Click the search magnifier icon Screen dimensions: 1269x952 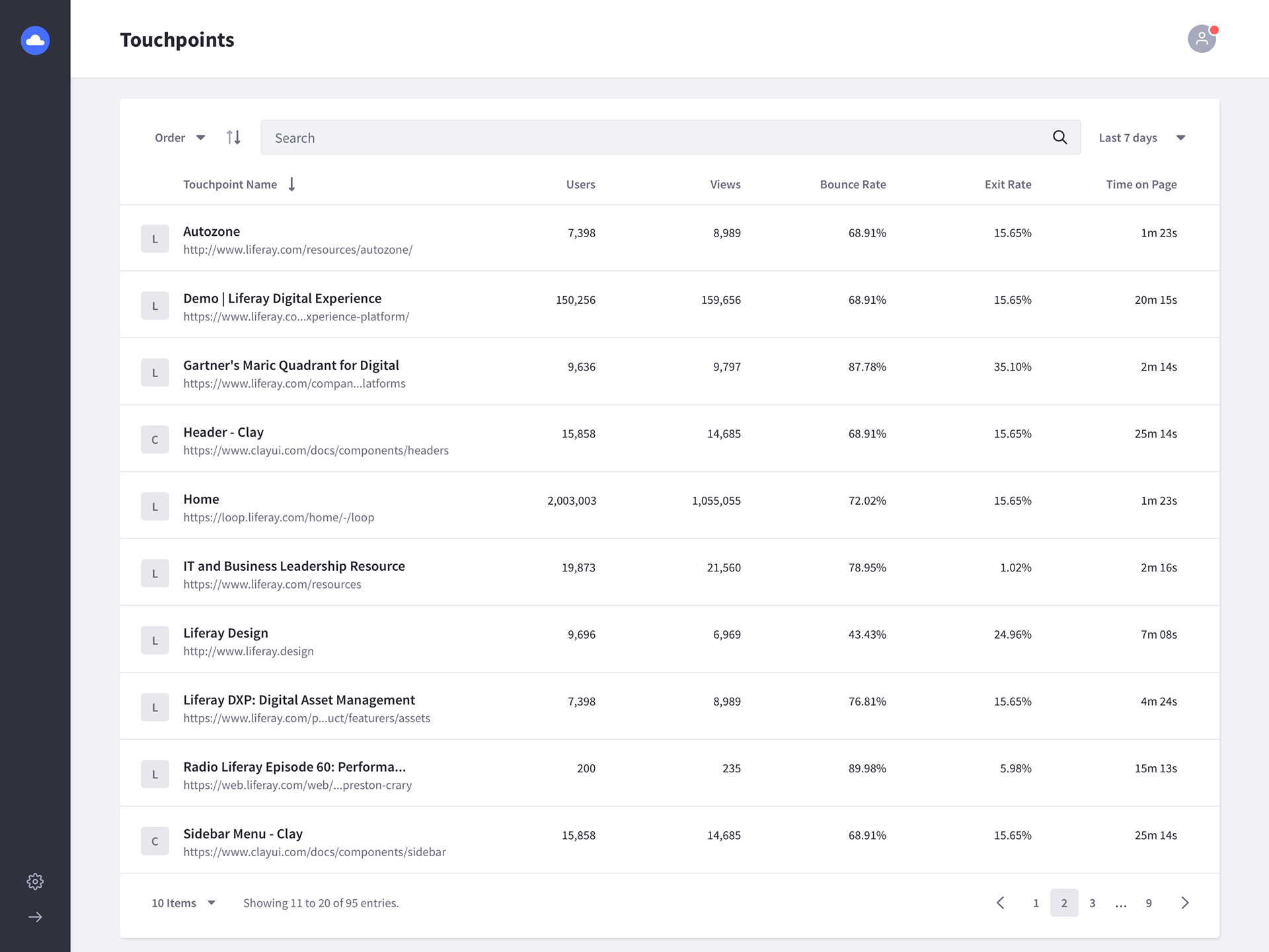click(1059, 137)
